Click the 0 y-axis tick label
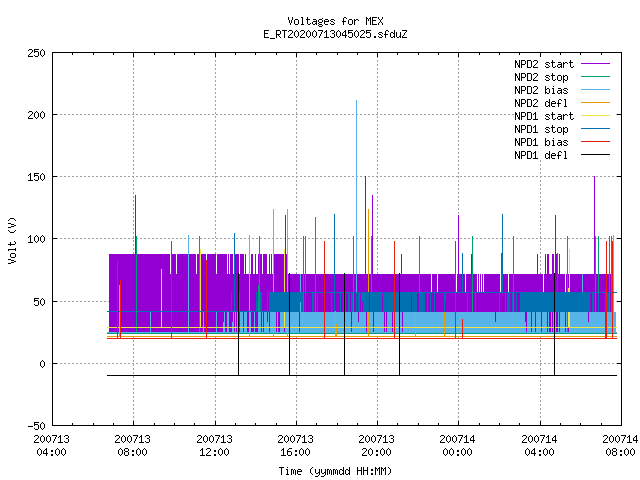This screenshot has height=480, width=640. point(42,364)
